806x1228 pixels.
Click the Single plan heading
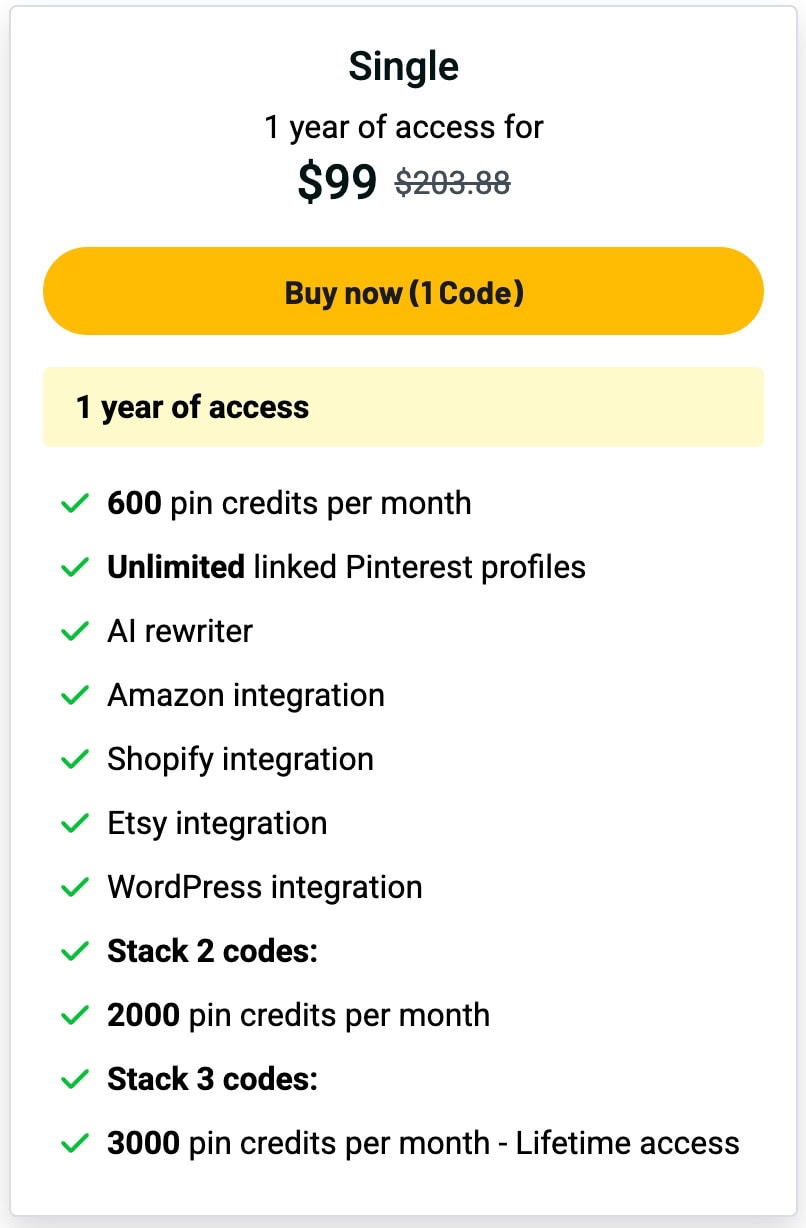[x=403, y=67]
